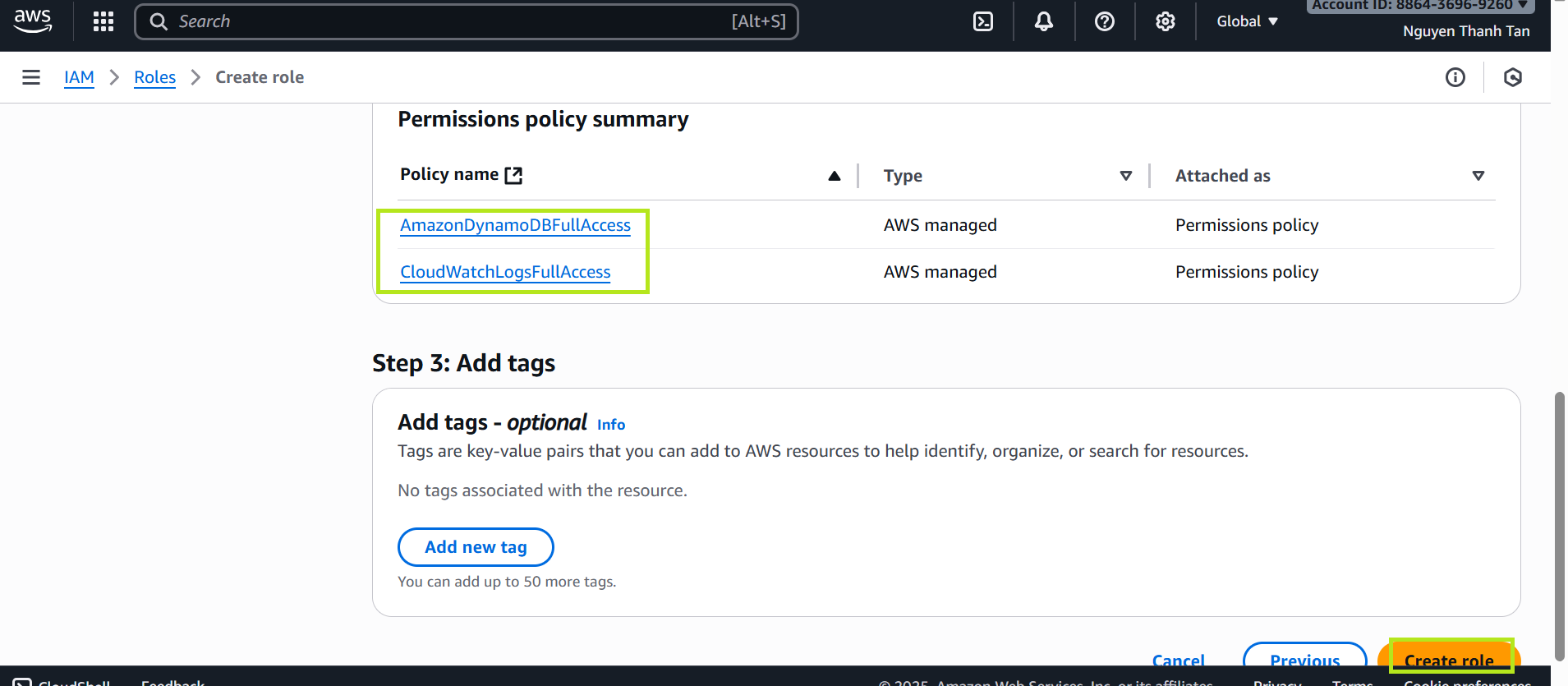Open the help question mark menu
The height and width of the screenshot is (686, 1568).
[x=1104, y=21]
